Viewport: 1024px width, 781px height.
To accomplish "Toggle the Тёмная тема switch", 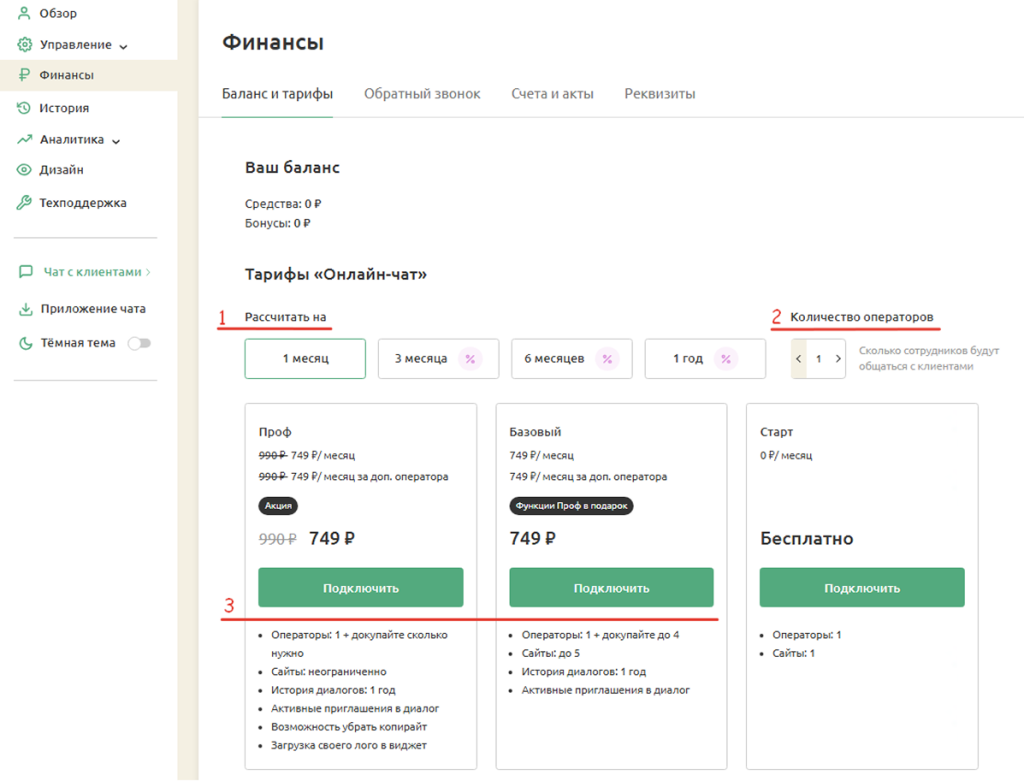I will 139,343.
